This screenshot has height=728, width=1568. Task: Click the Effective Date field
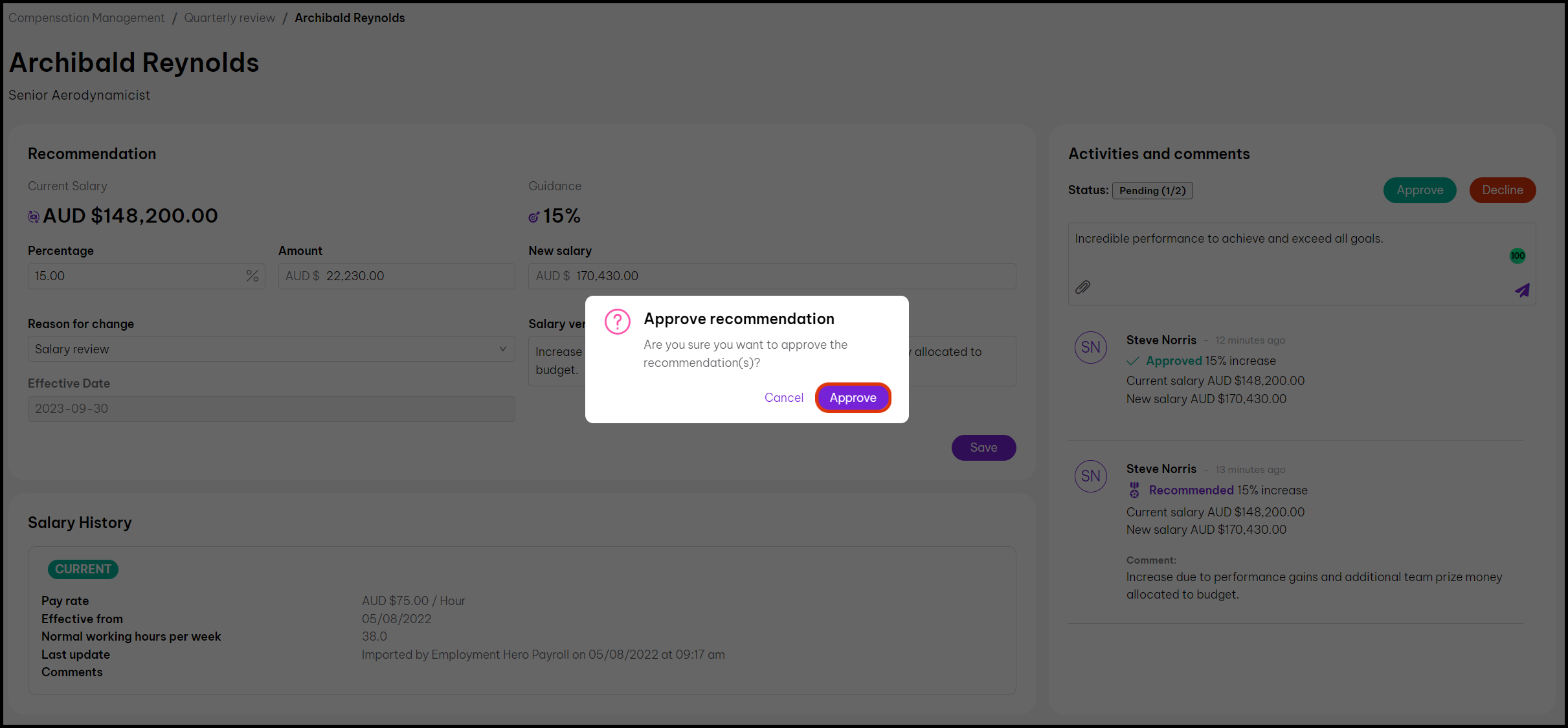271,409
